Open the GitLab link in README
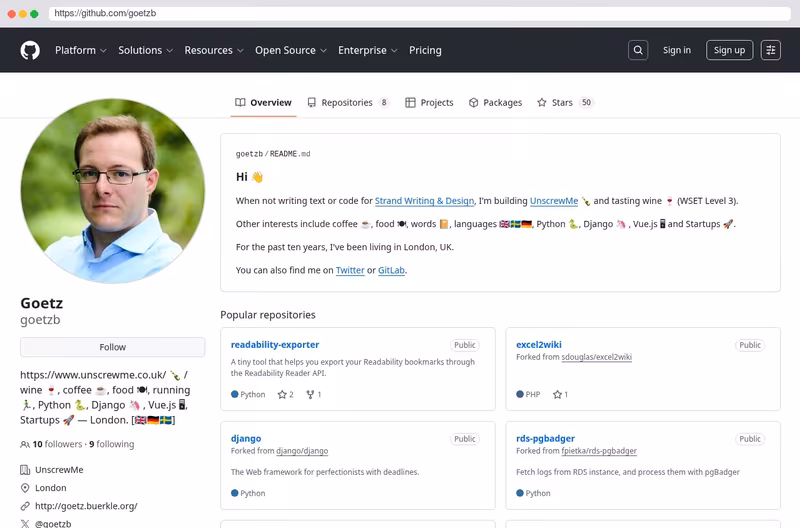800x528 pixels. pyautogui.click(x=391, y=270)
